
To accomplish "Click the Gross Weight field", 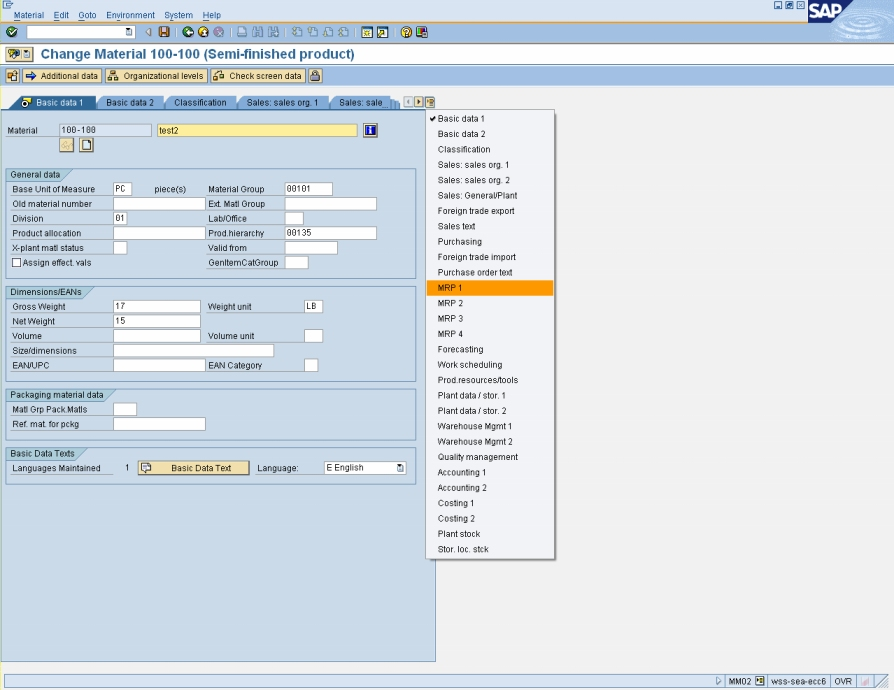I will 157,307.
